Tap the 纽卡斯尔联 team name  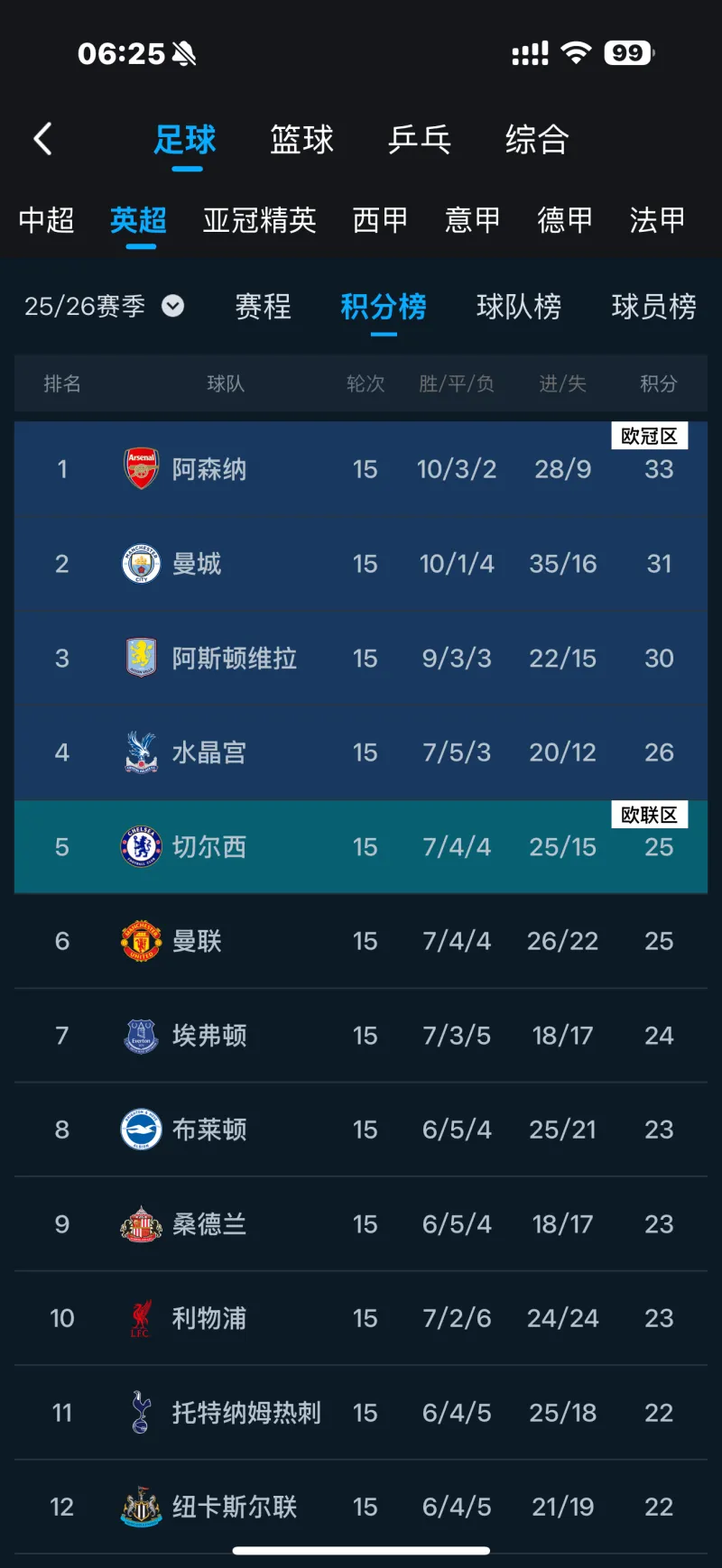[x=235, y=1507]
